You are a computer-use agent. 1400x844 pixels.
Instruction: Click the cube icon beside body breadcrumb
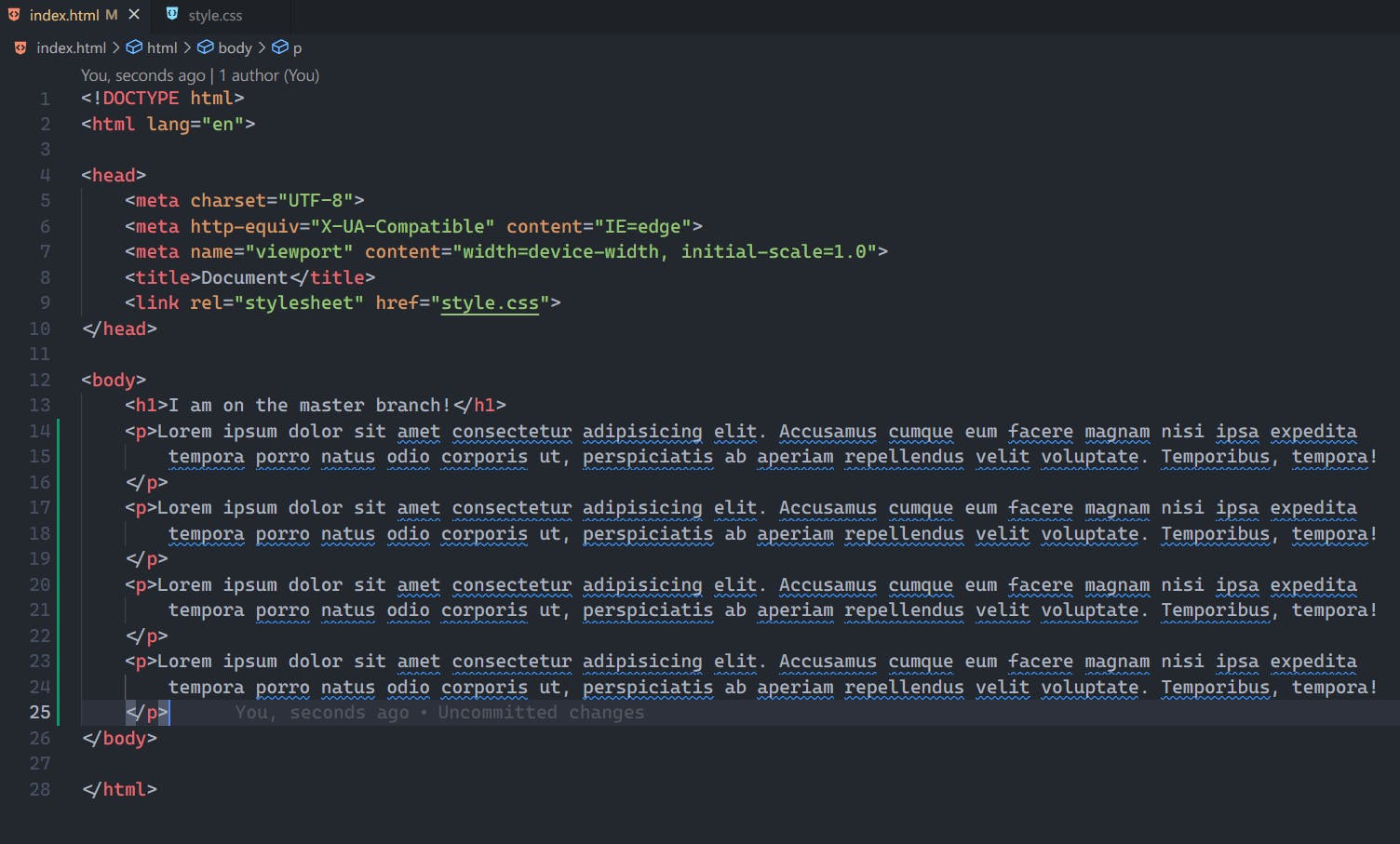point(206,47)
